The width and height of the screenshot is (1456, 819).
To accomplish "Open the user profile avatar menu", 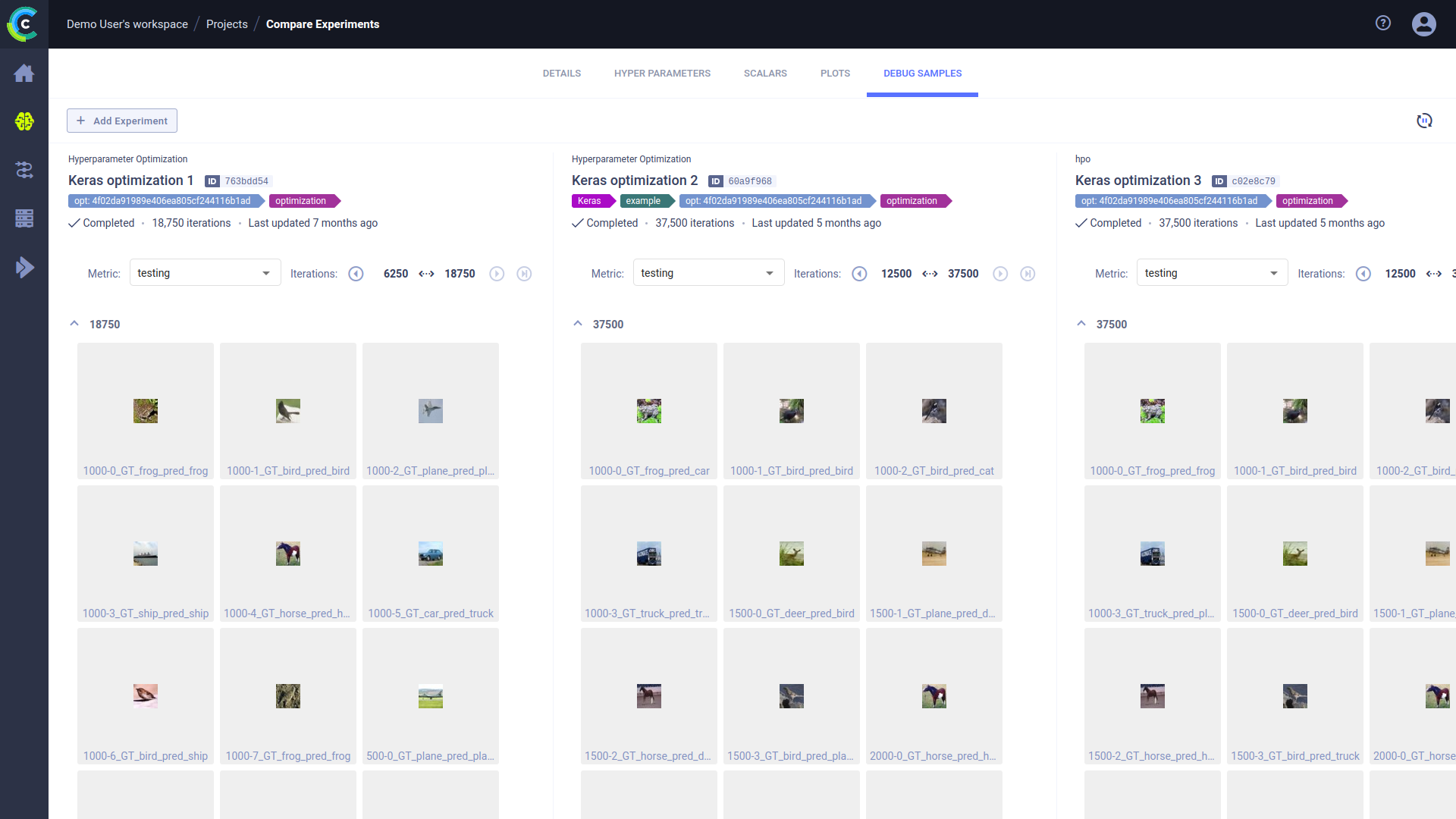I will coord(1423,24).
